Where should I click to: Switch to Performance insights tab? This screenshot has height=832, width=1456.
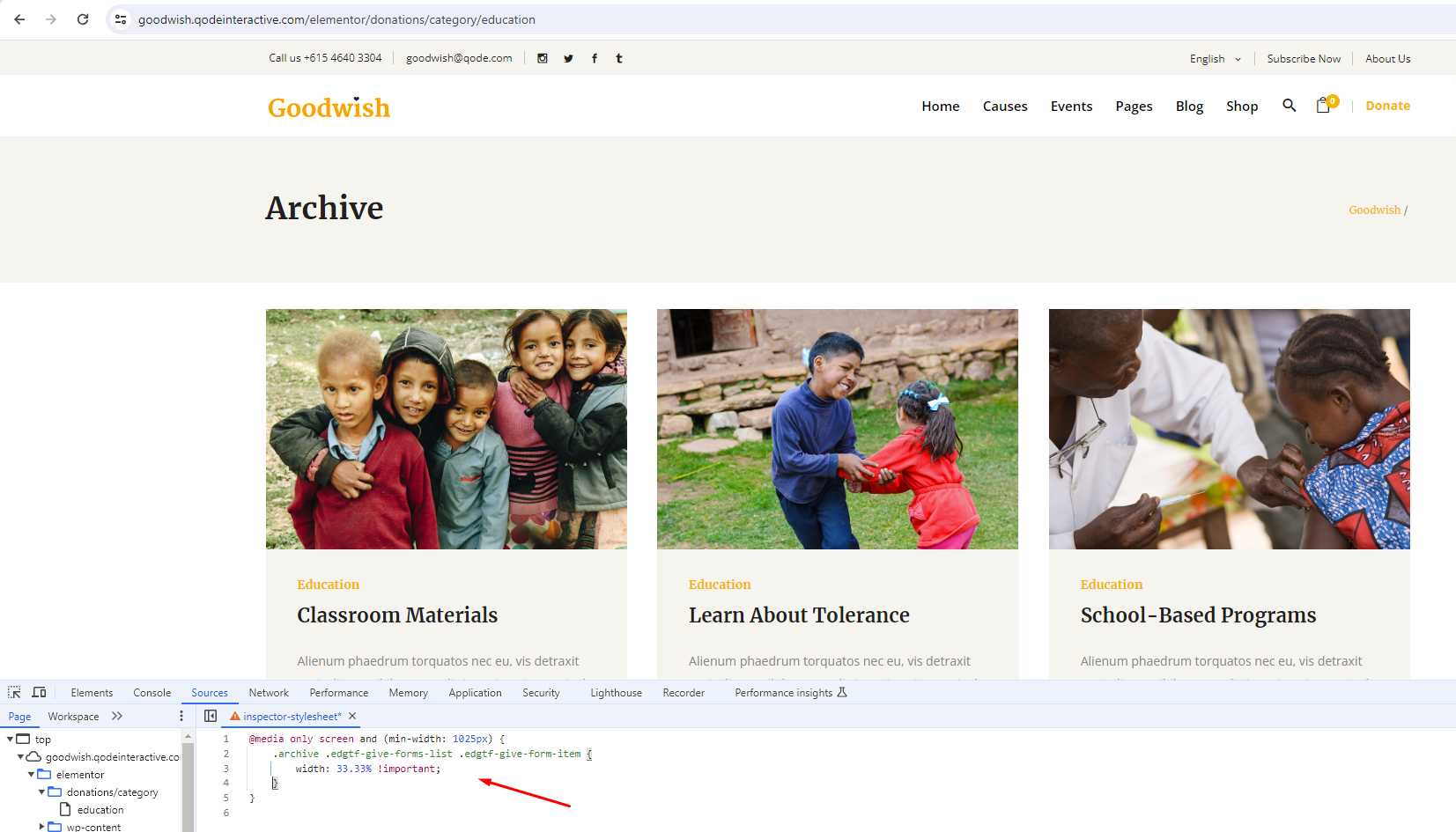pos(790,693)
